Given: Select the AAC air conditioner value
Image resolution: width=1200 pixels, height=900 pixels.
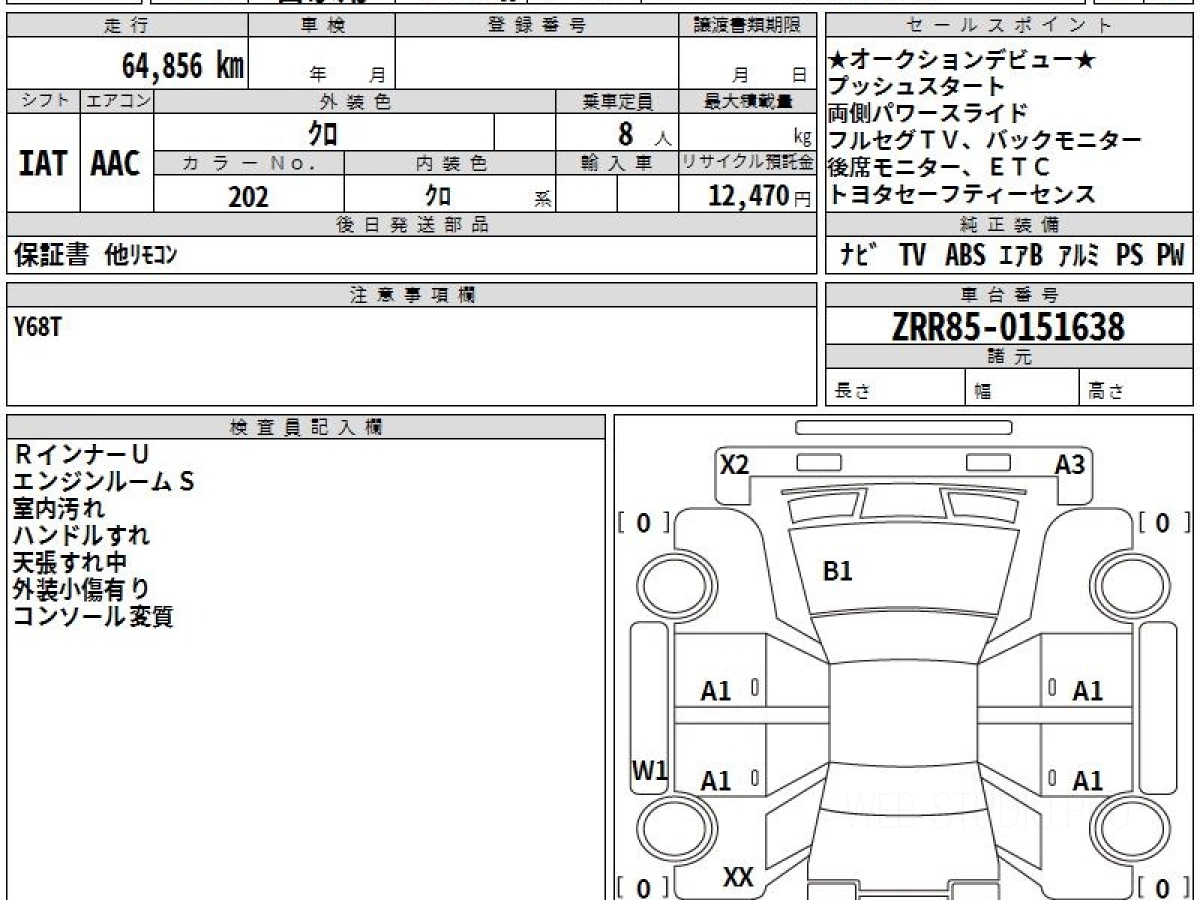Looking at the screenshot, I should click(x=116, y=164).
